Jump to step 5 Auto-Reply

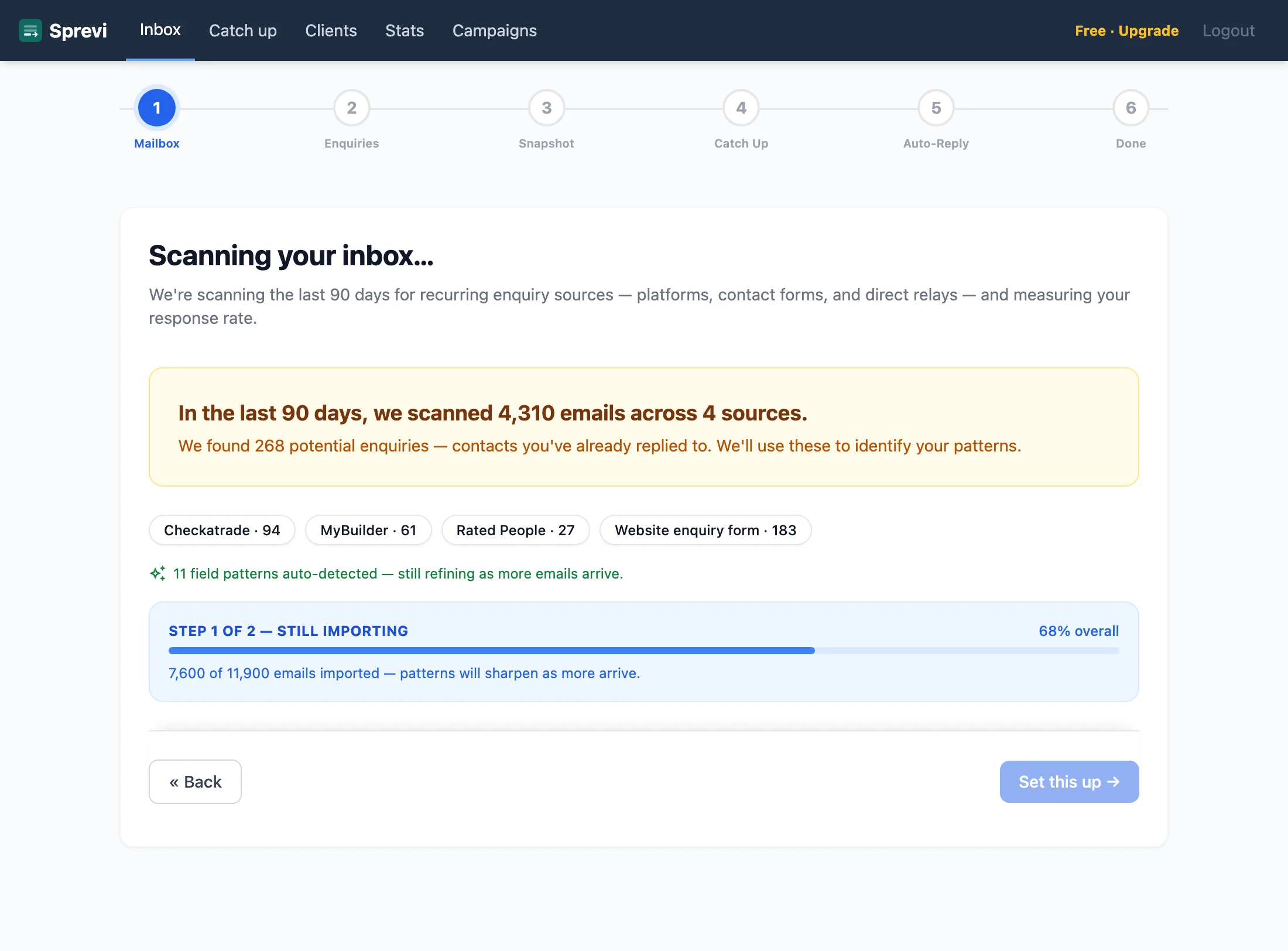click(x=936, y=108)
